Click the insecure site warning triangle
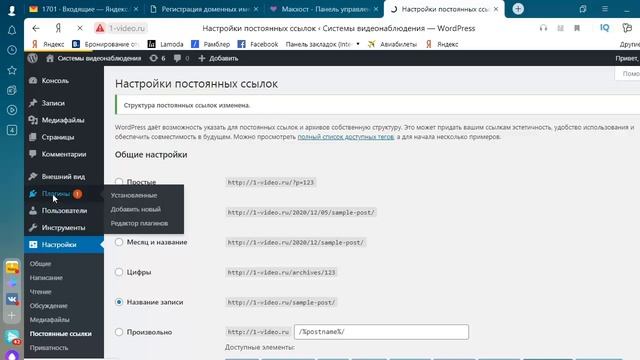 100,28
